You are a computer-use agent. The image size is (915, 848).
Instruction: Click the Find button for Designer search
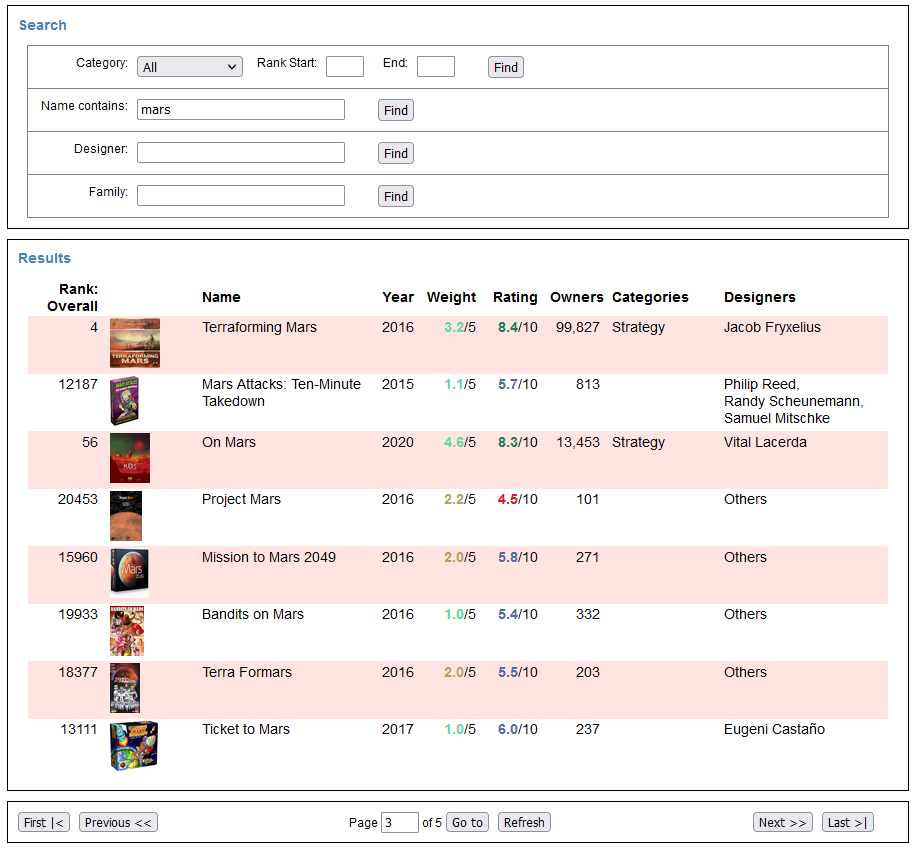pos(396,153)
